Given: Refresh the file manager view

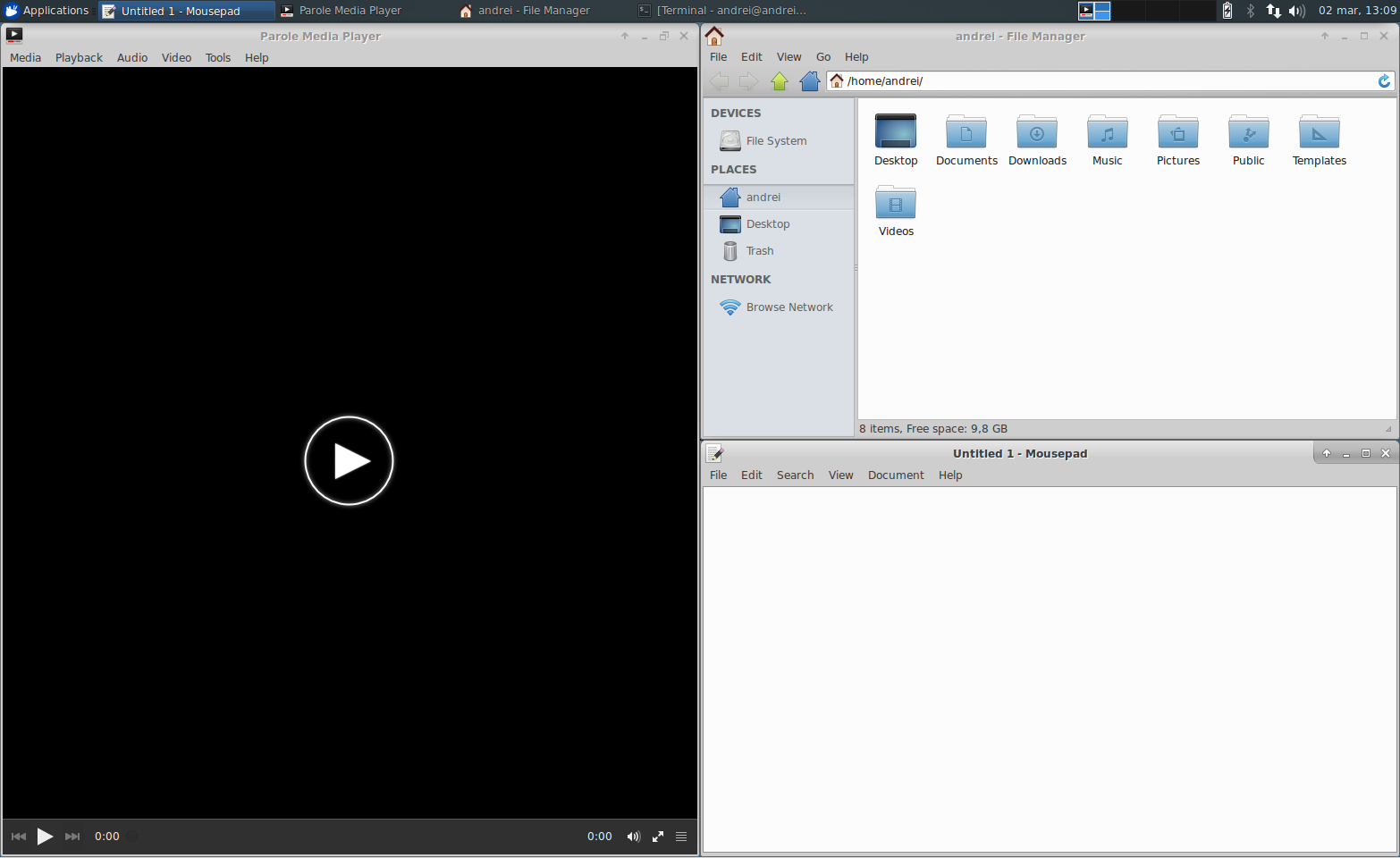Looking at the screenshot, I should pyautogui.click(x=1385, y=80).
